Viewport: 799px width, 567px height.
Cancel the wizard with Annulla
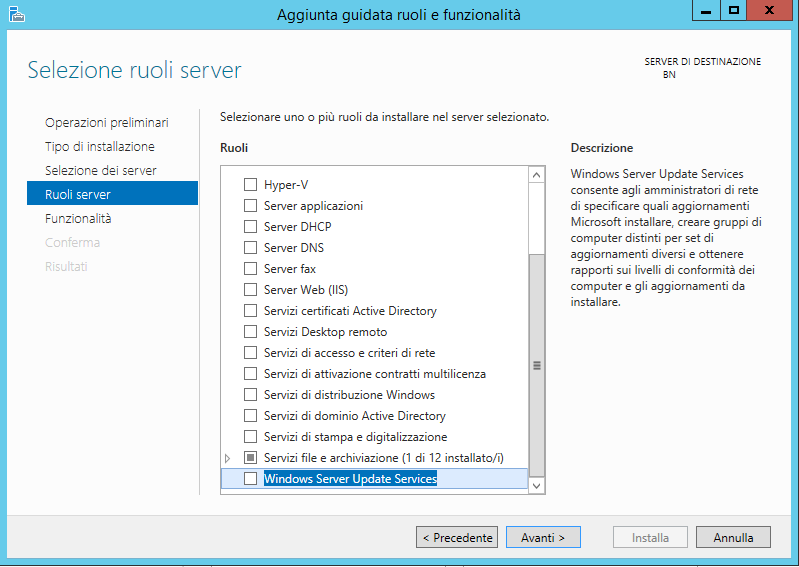pos(733,537)
